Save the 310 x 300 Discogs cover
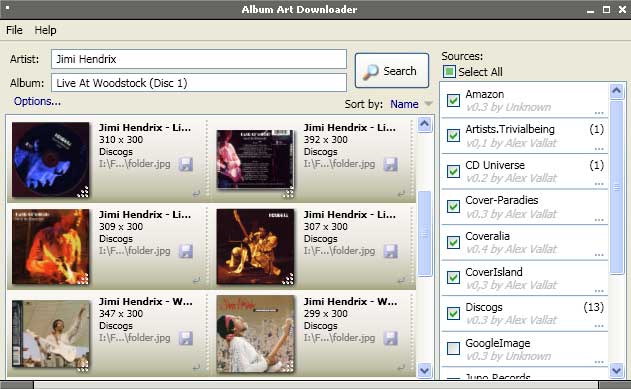 [x=186, y=164]
